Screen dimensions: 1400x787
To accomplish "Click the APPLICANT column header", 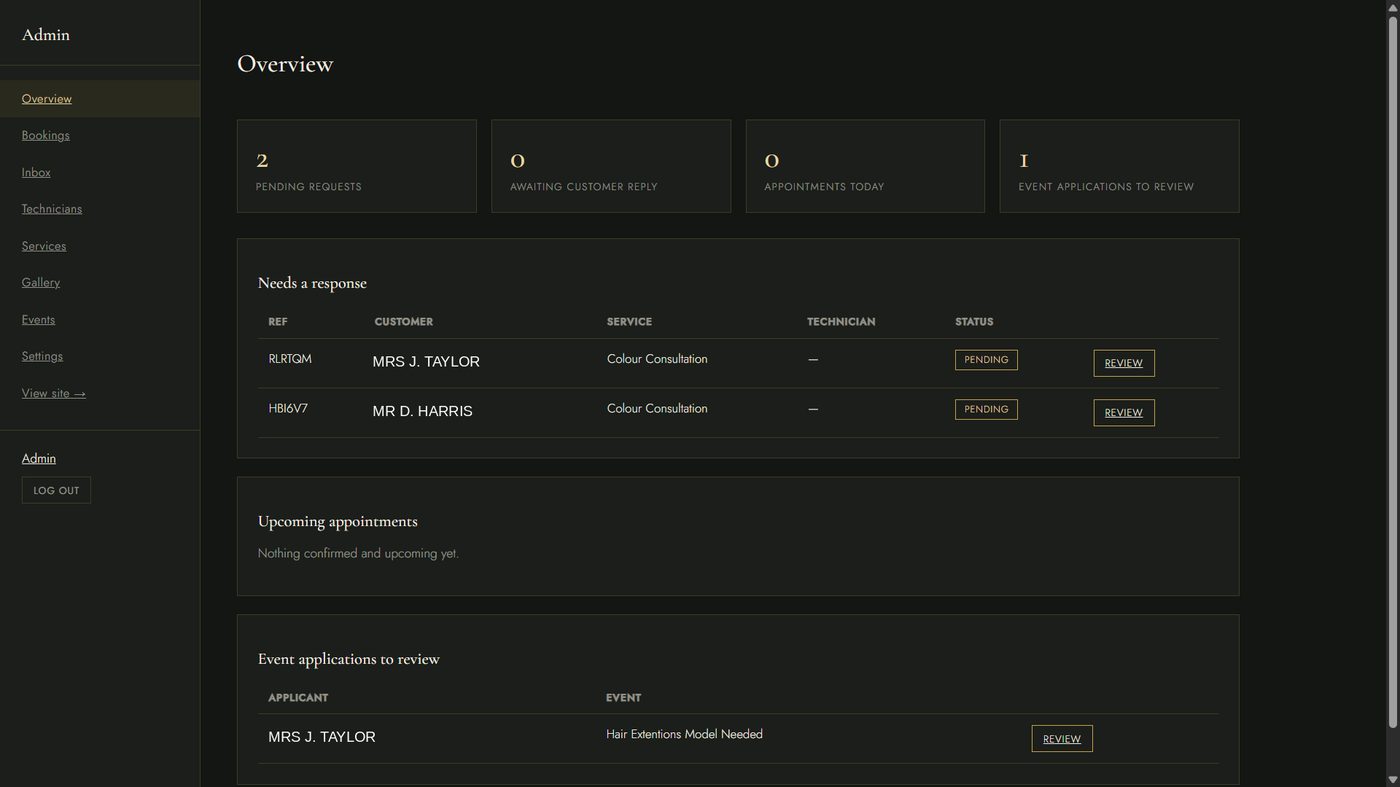I will (x=298, y=698).
